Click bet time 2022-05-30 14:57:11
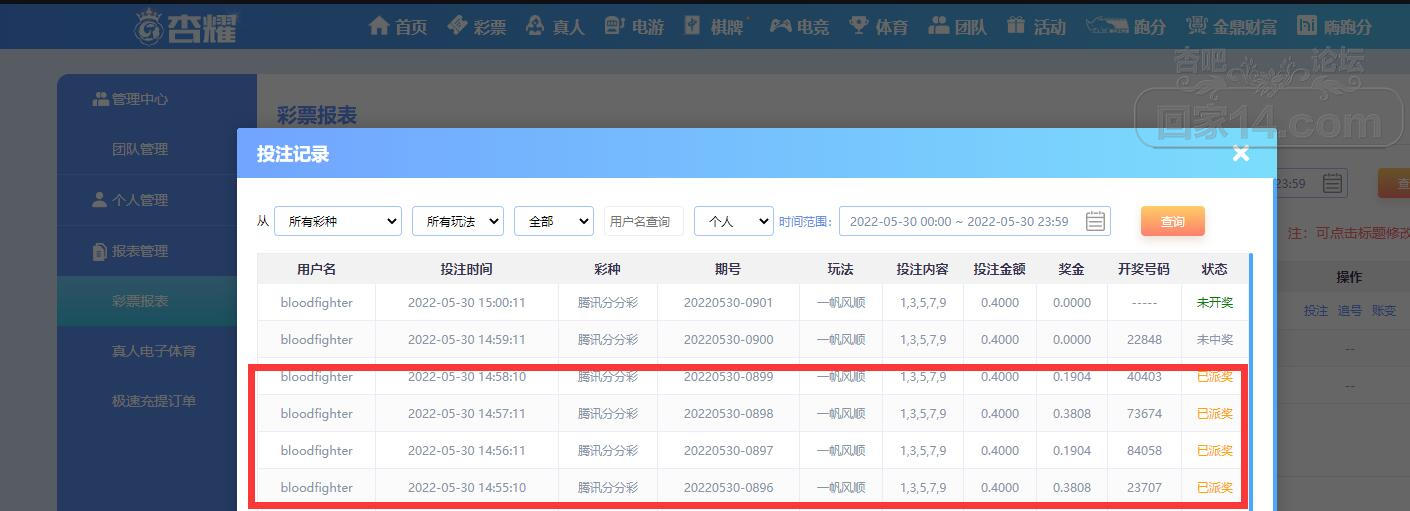 (x=466, y=413)
